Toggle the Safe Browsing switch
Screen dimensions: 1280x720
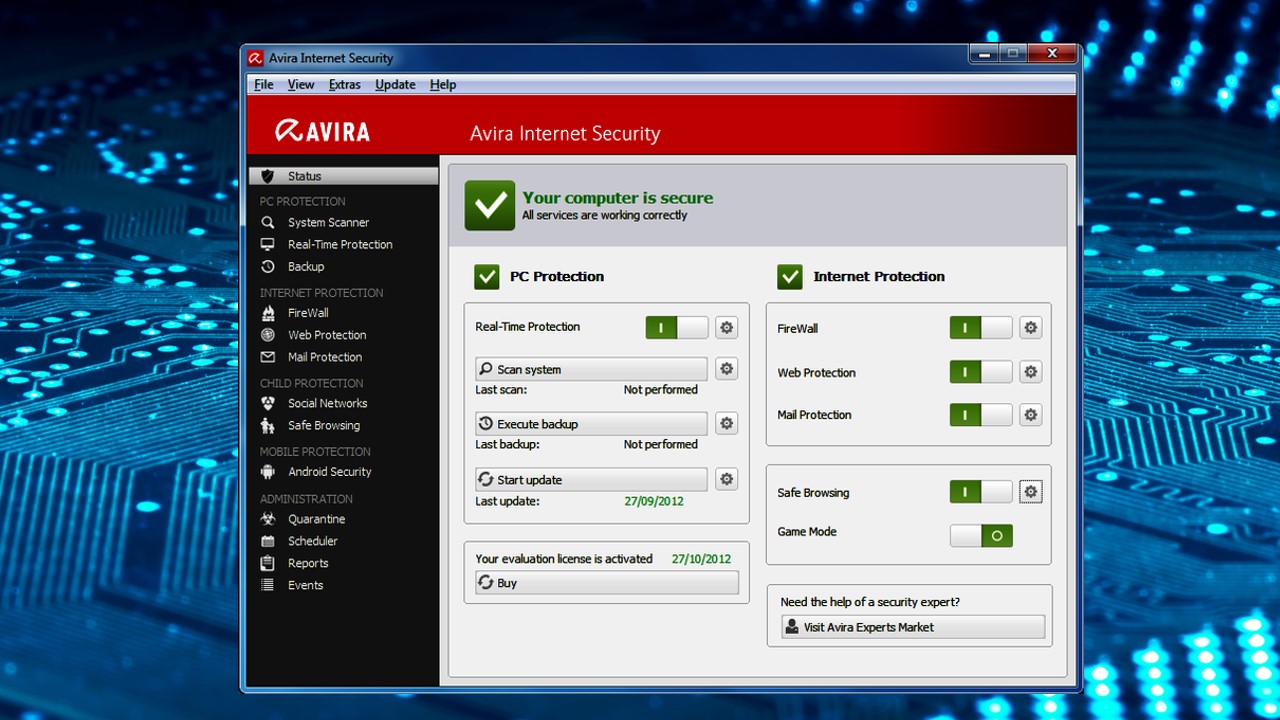(981, 492)
